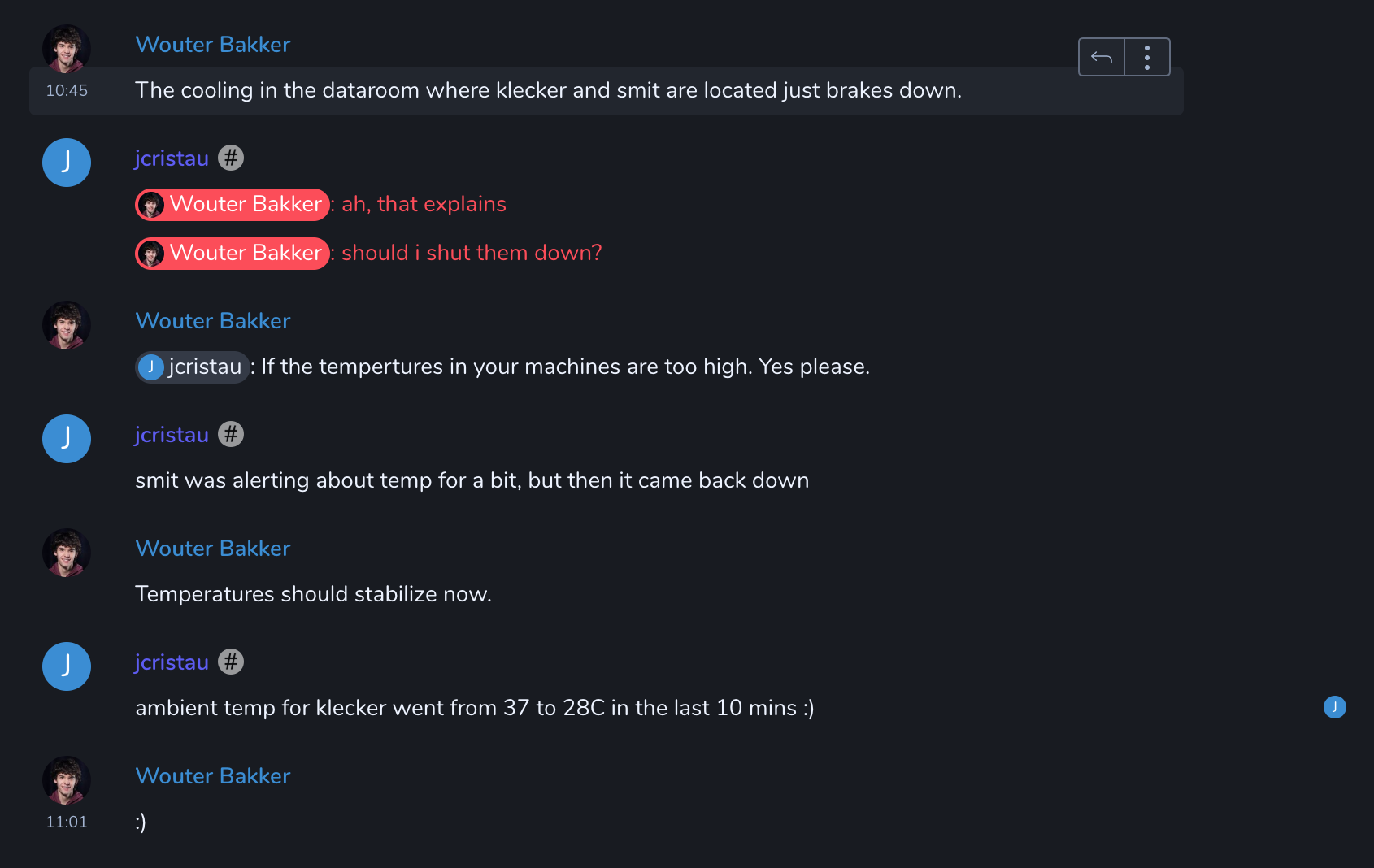This screenshot has height=868, width=1374.
Task: Click the # badge above 'ambient temp' message
Action: point(231,662)
